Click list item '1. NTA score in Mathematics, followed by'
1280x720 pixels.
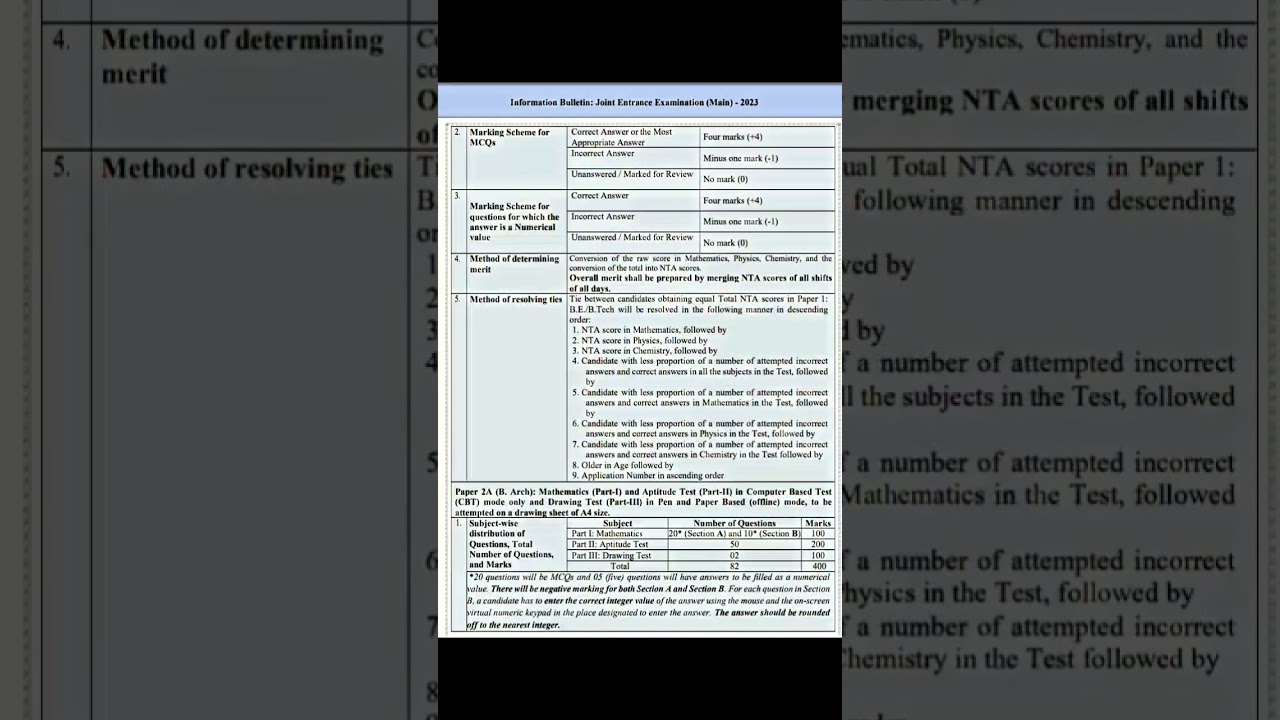click(649, 330)
